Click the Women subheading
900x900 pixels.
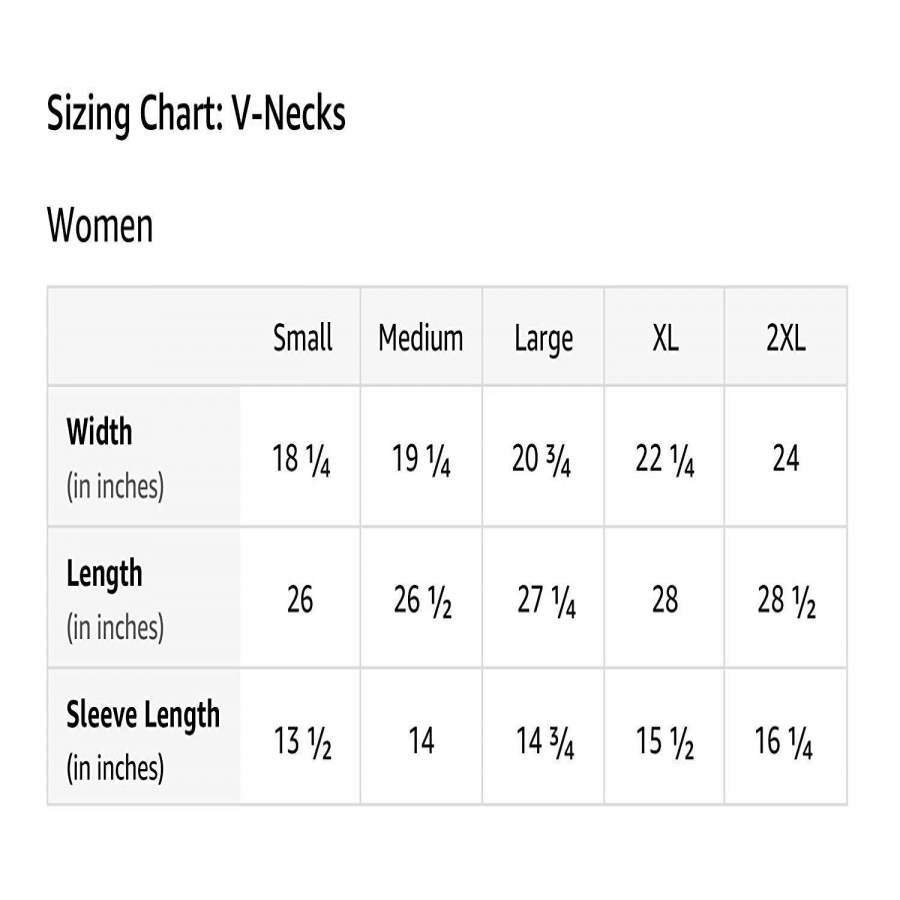pos(100,225)
